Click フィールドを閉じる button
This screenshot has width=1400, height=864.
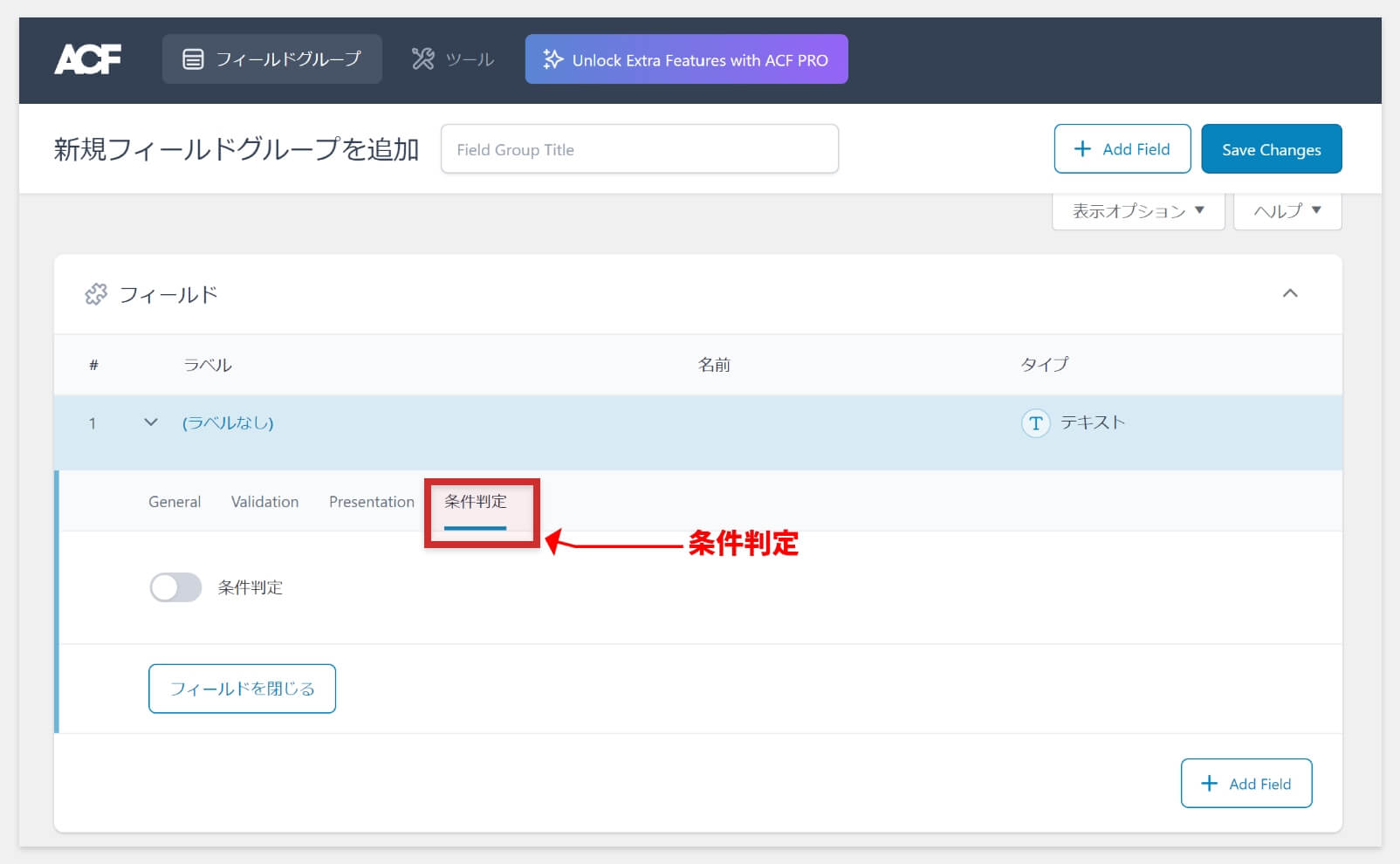[x=242, y=689]
